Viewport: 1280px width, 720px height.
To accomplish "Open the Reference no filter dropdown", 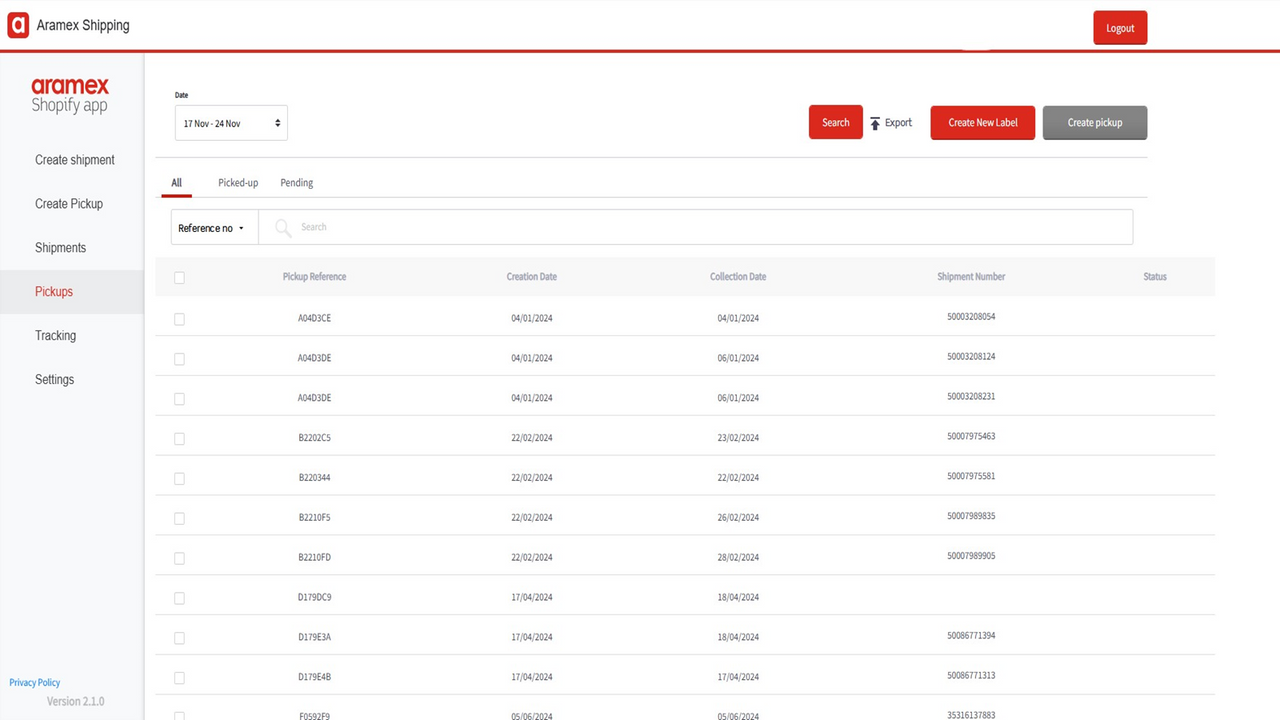I will point(214,228).
